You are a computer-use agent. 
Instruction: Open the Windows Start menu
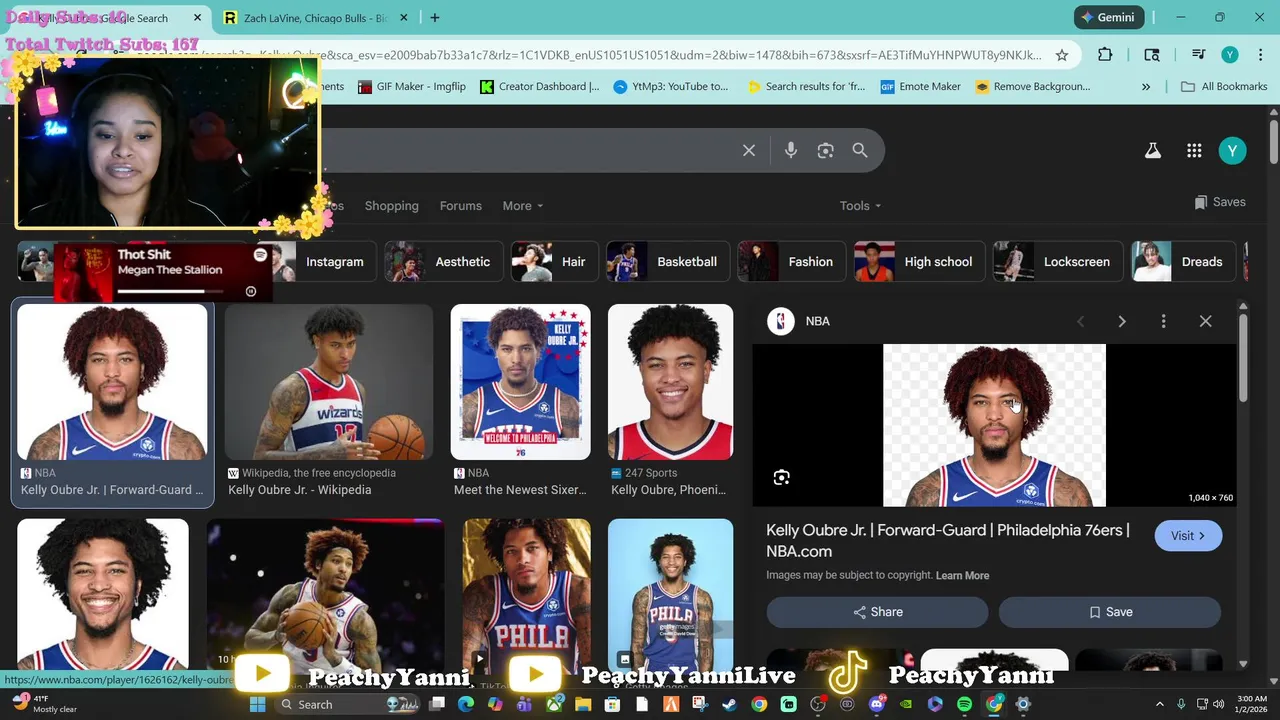257,704
